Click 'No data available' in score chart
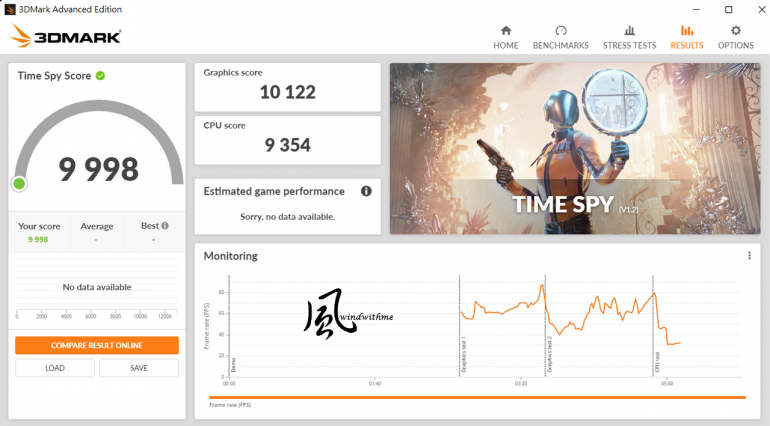The height and width of the screenshot is (426, 770). click(97, 287)
